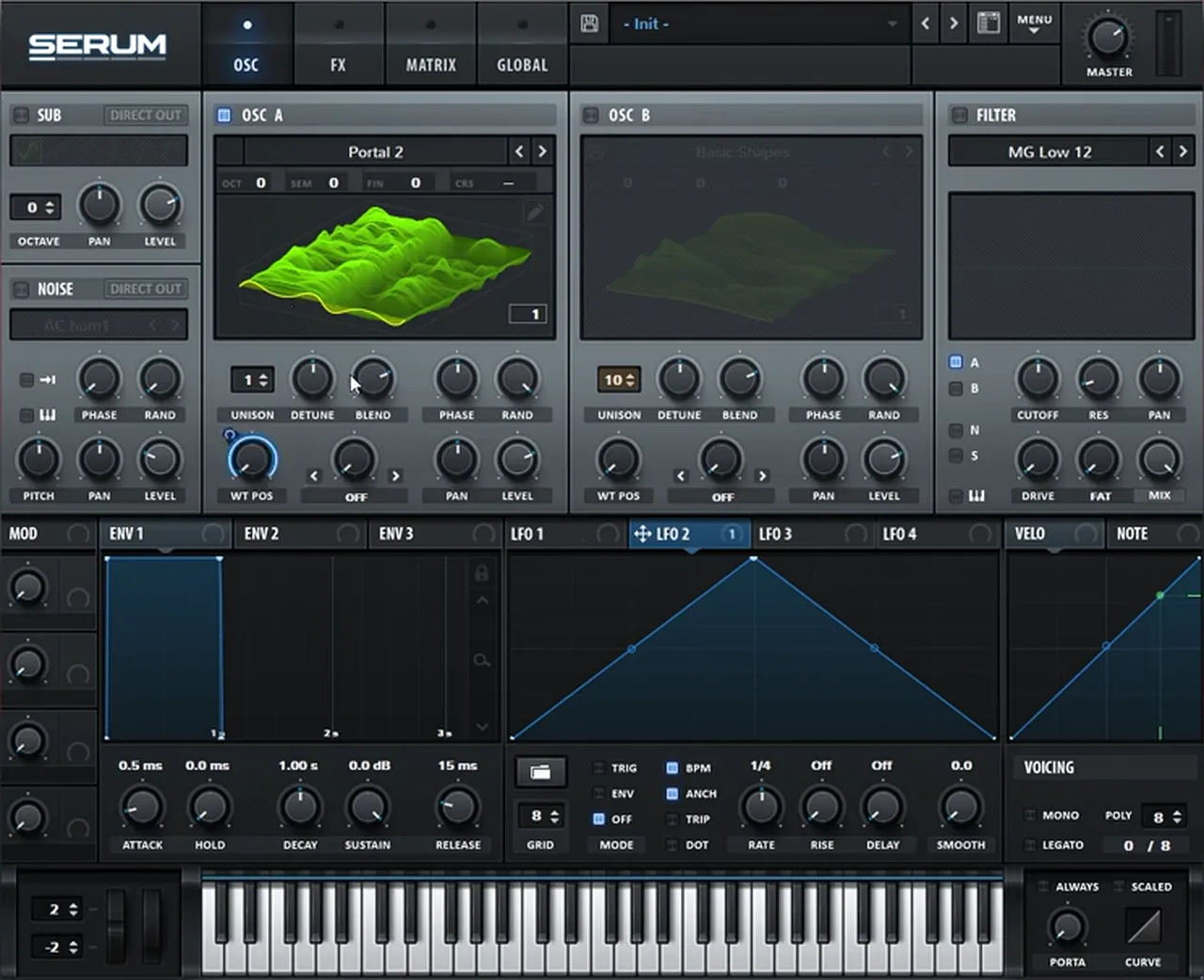Open the preset browser icon beside MENU
Viewport: 1204px width, 980px height.
(988, 24)
